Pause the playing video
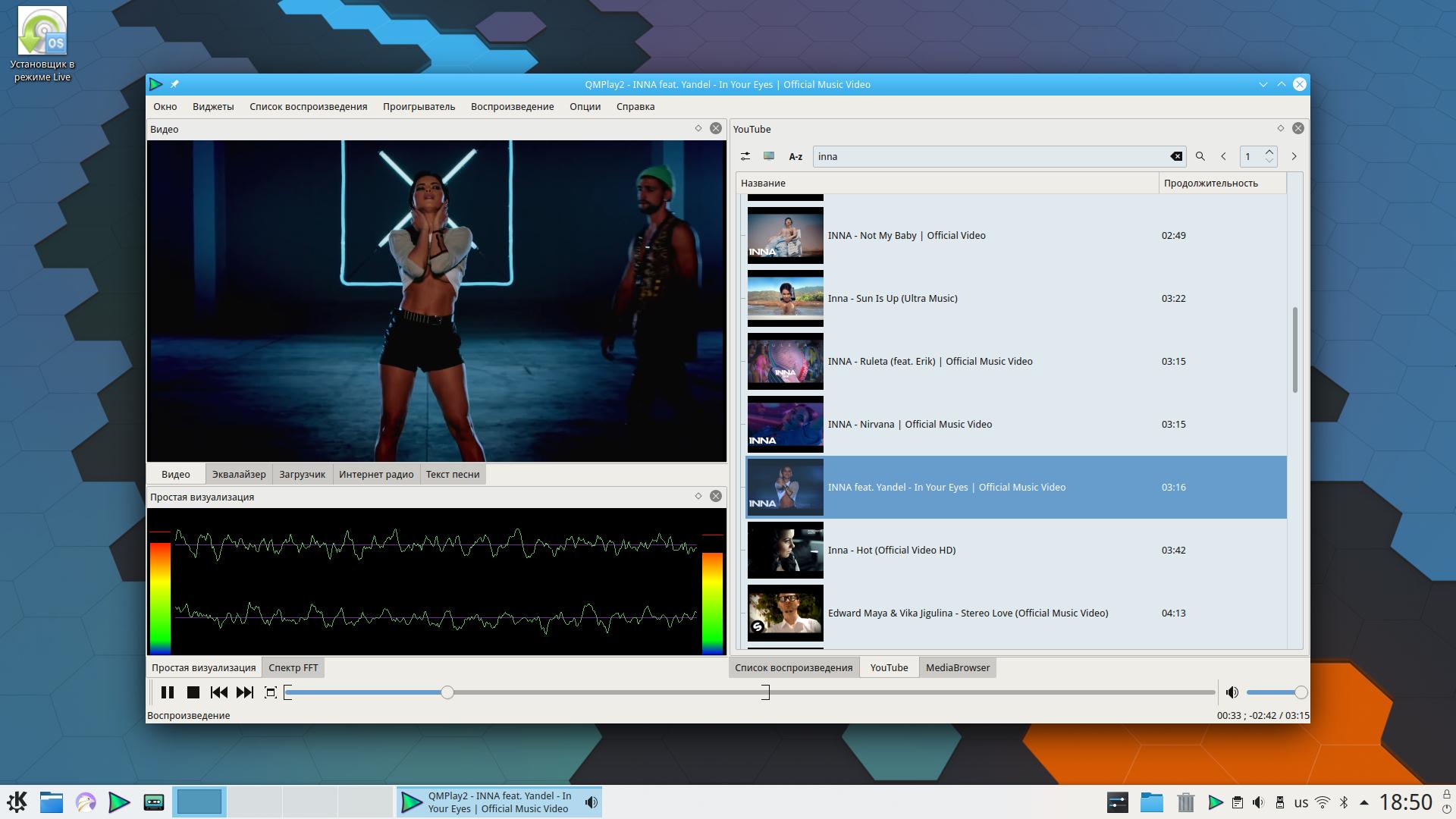This screenshot has width=1456, height=819. click(168, 692)
